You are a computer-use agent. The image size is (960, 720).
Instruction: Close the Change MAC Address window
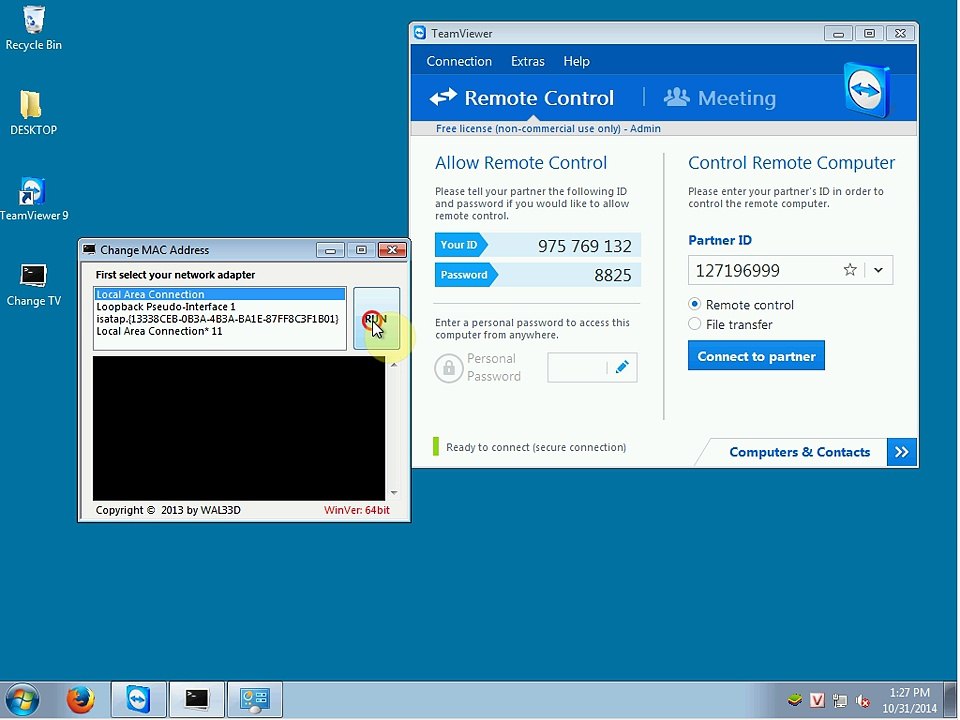[x=392, y=250]
